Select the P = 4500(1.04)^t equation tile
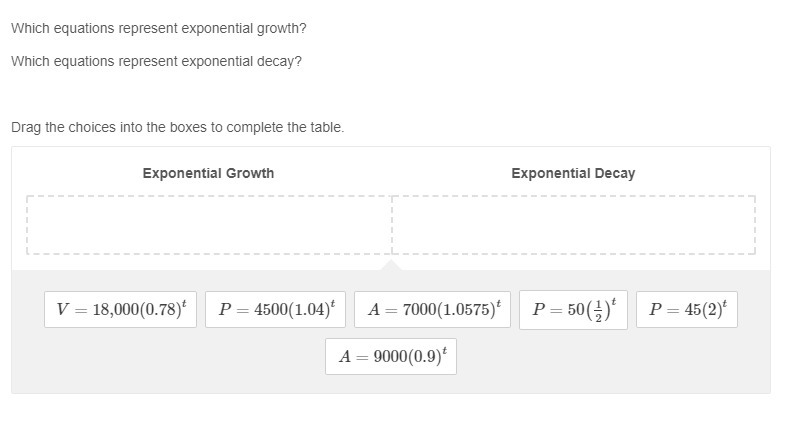Viewport: 801px width, 435px height. pyautogui.click(x=275, y=309)
